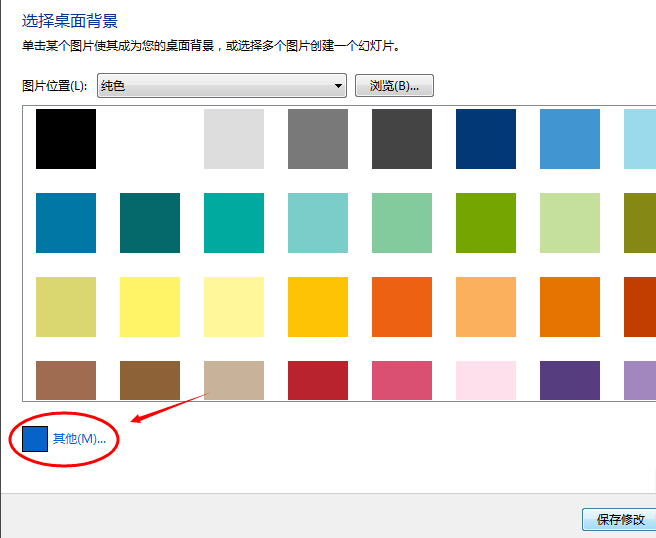656x538 pixels.
Task: Choose the hot pink swatch
Action: click(402, 381)
